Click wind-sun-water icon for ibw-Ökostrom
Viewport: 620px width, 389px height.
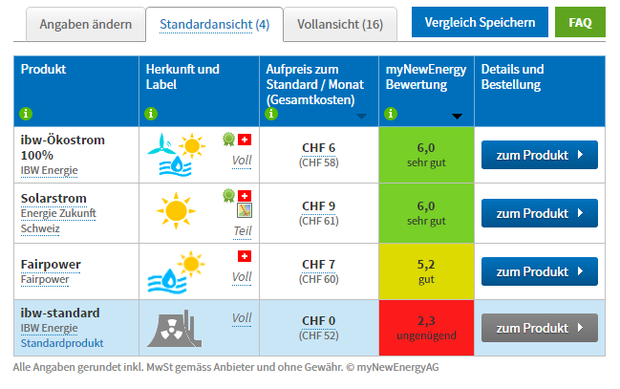pos(176,155)
